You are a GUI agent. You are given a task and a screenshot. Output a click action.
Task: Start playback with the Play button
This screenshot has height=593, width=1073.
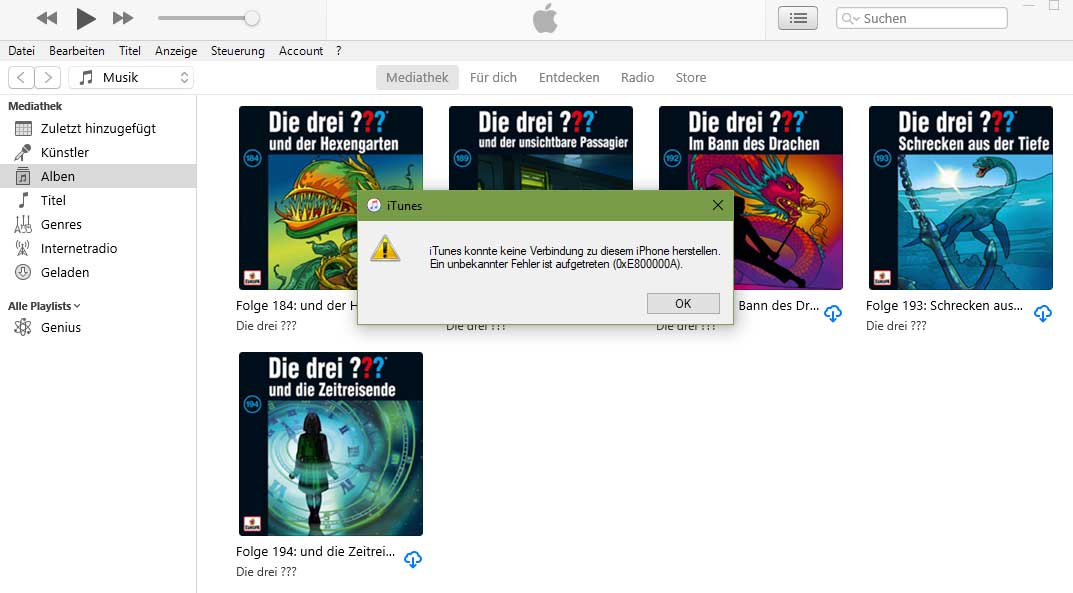85,18
